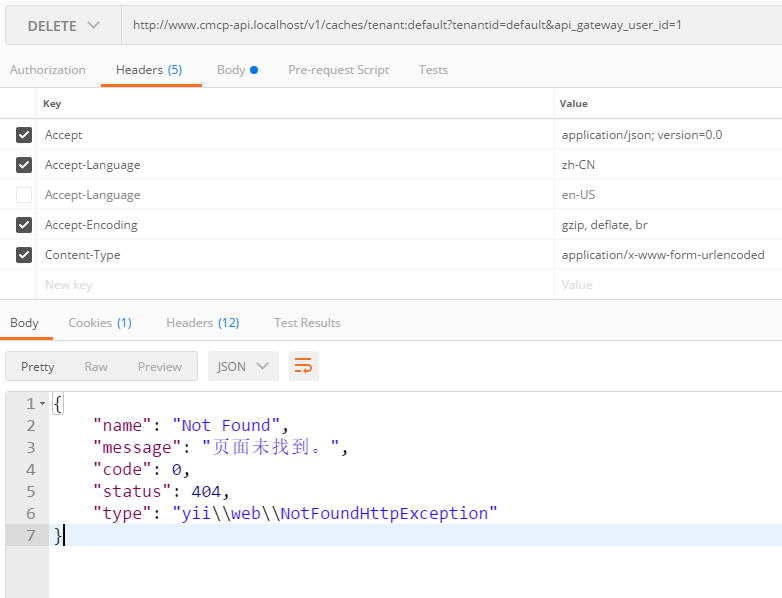Collapse JSON object fold arrow on line 1
The height and width of the screenshot is (598, 782).
pyautogui.click(x=42, y=404)
